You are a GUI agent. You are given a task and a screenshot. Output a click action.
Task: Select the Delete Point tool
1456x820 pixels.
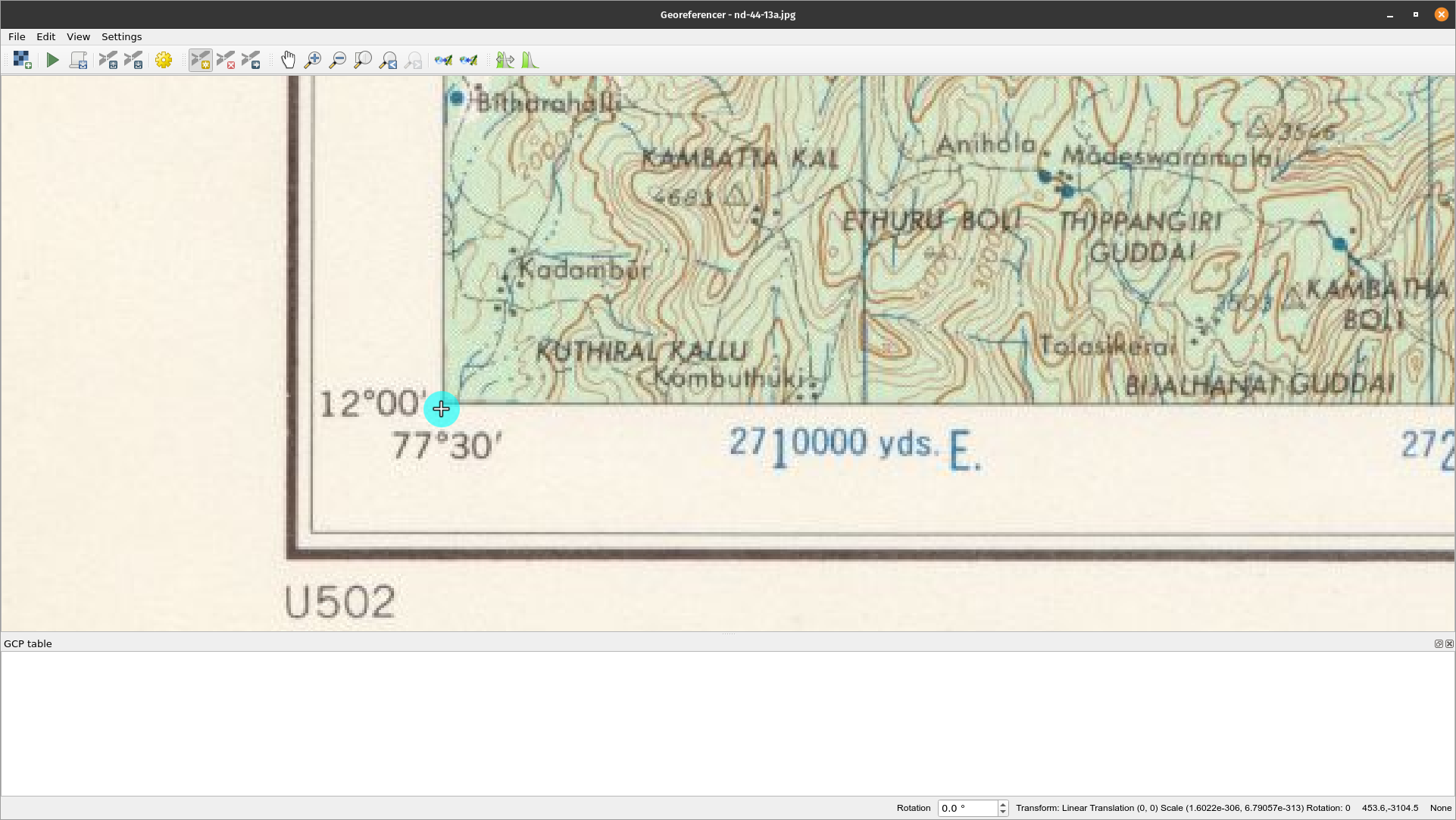(x=226, y=60)
